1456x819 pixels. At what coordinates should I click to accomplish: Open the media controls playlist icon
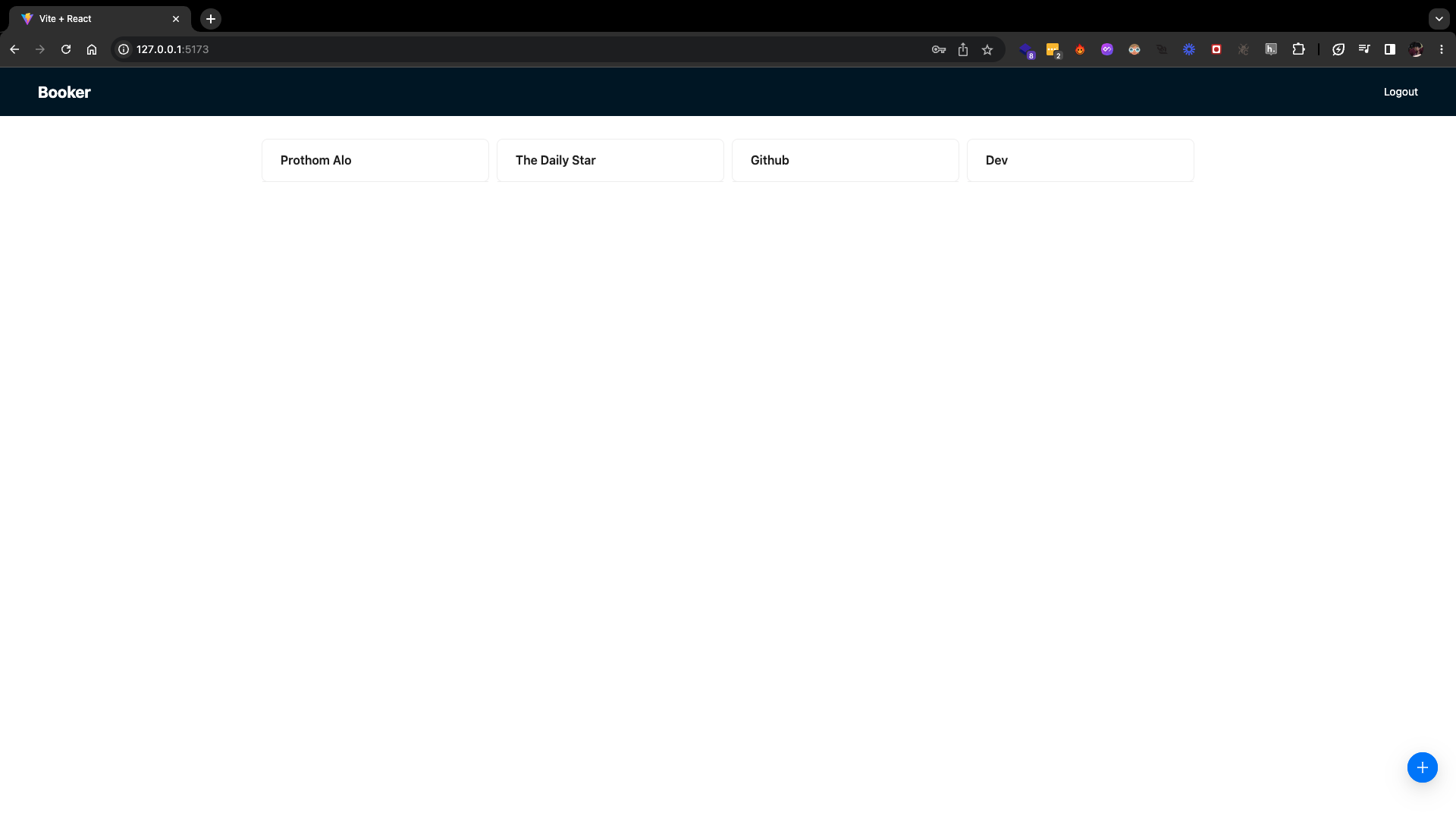click(1364, 49)
